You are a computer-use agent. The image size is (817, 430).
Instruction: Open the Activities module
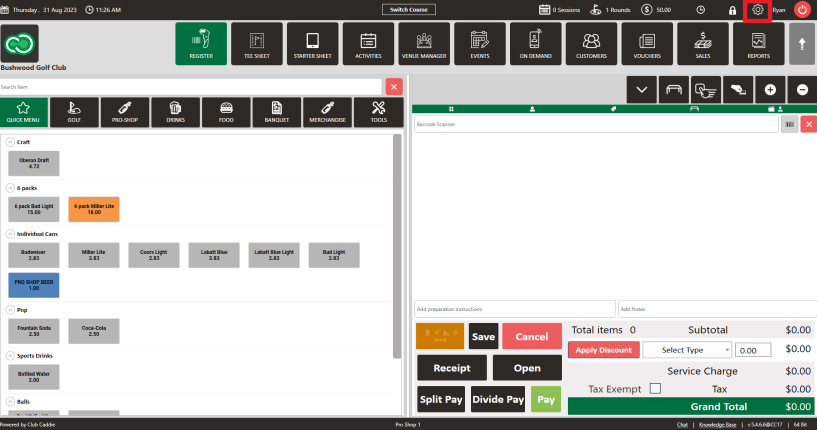click(368, 44)
